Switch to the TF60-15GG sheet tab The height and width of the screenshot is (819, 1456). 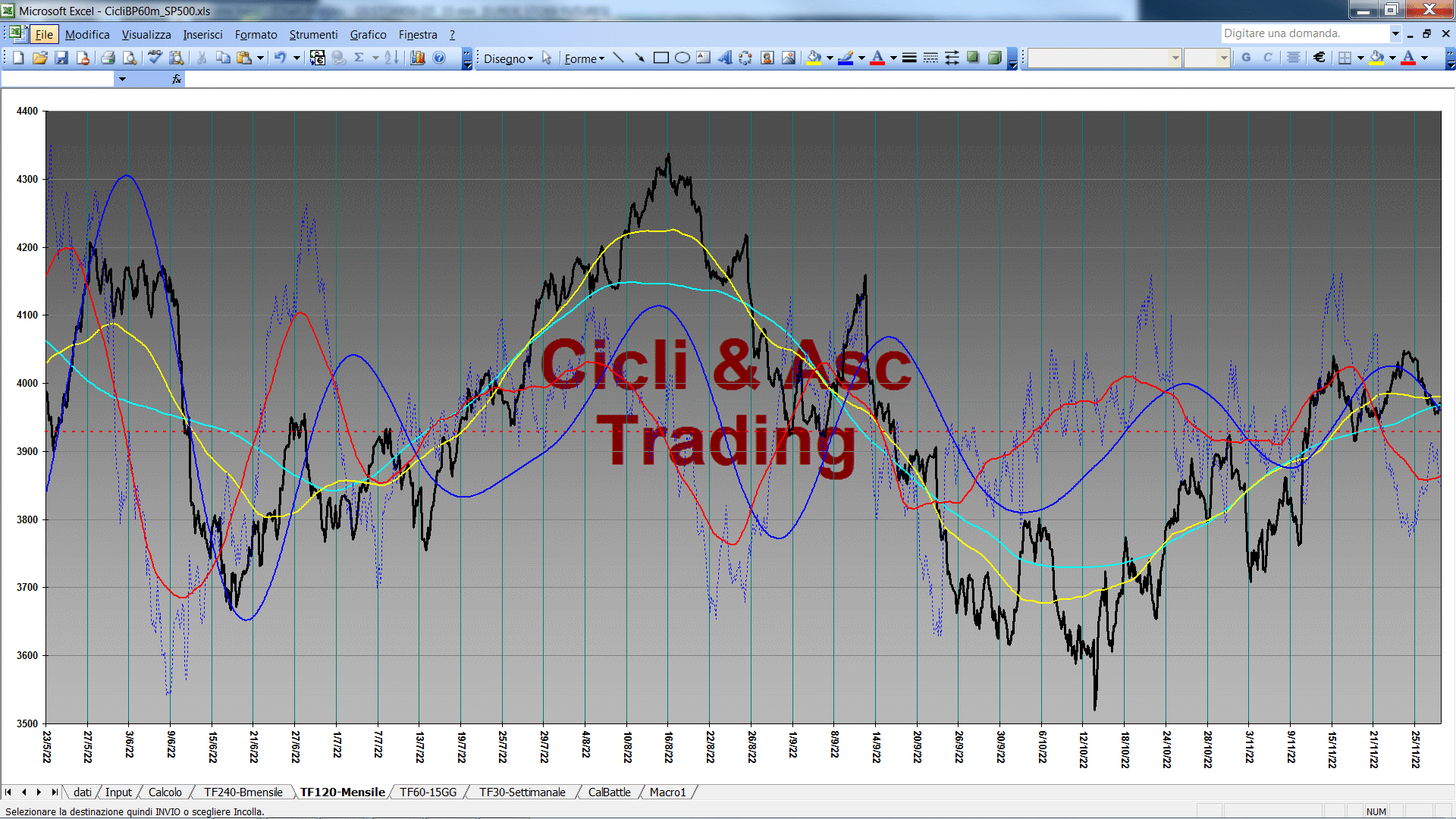(x=428, y=792)
